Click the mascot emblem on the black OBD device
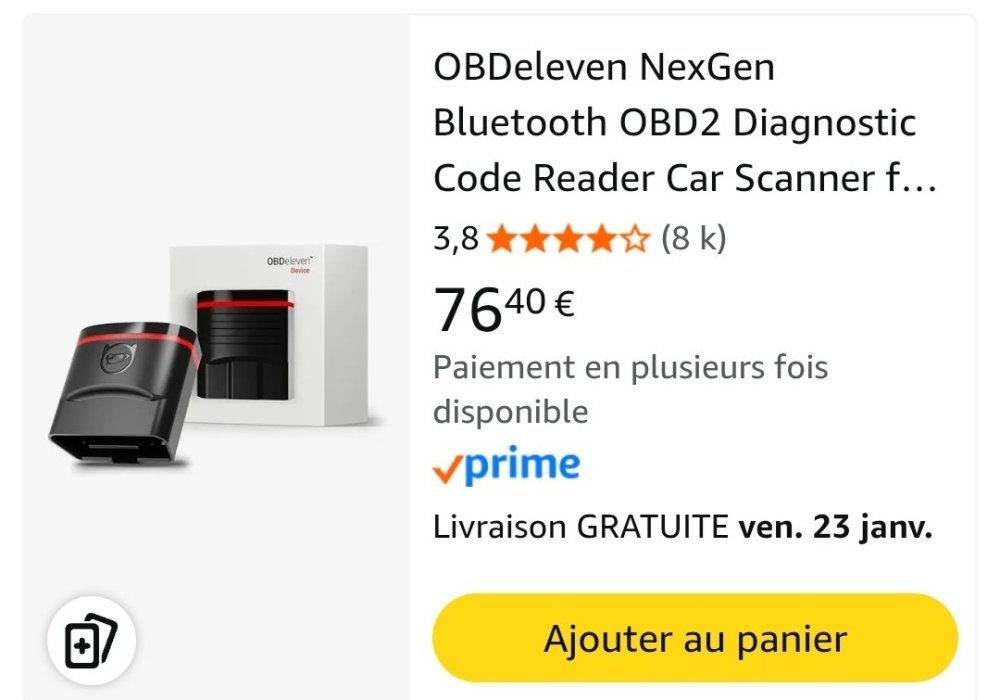The image size is (1000, 700). pyautogui.click(x=119, y=360)
